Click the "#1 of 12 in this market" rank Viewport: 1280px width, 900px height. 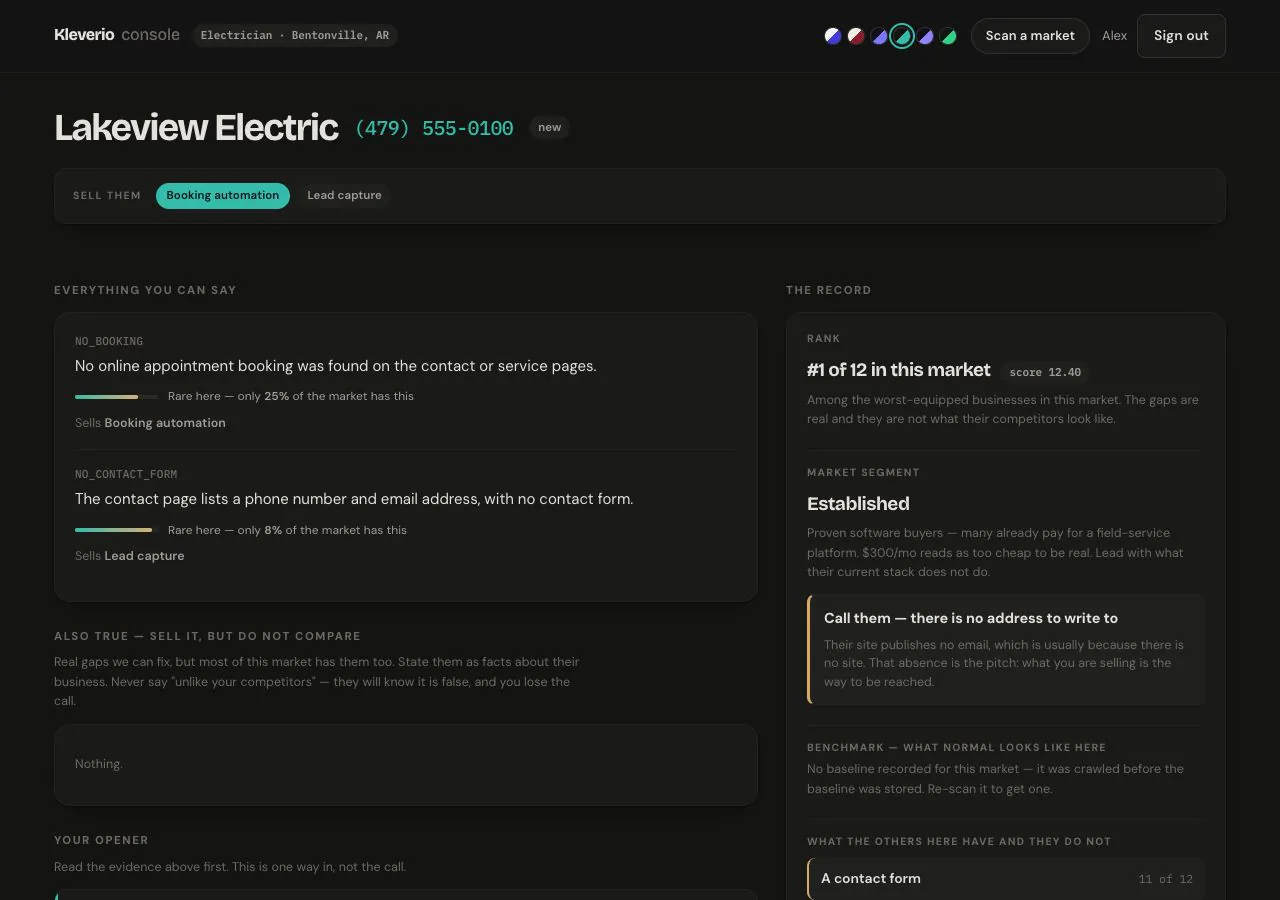point(899,370)
